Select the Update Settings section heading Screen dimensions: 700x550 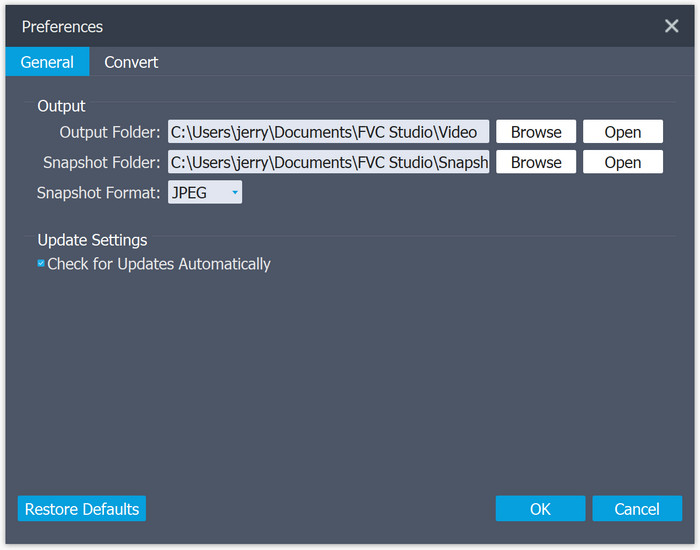coord(92,240)
